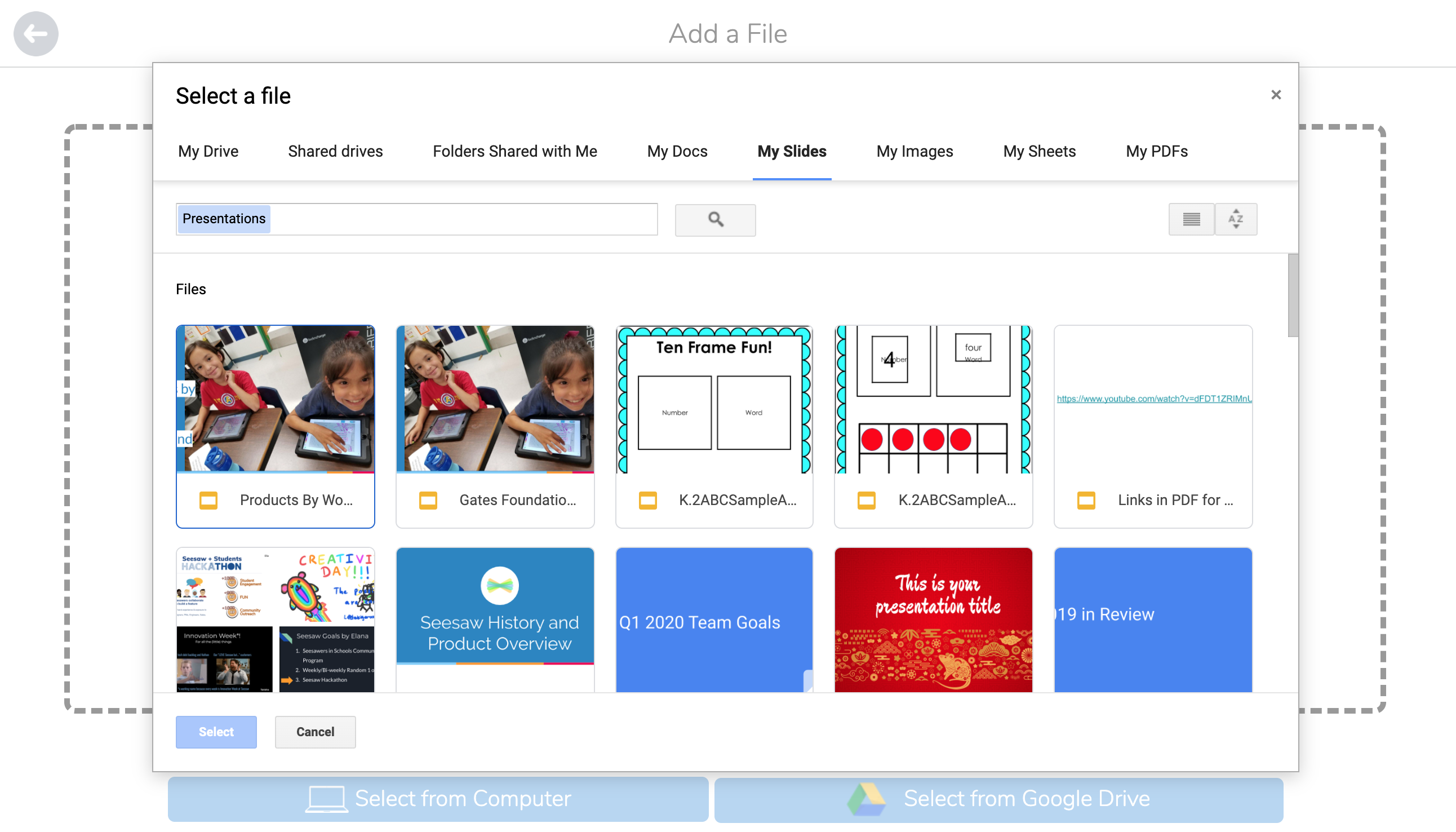Open the Shared drives tab
1456x832 pixels.
point(335,152)
